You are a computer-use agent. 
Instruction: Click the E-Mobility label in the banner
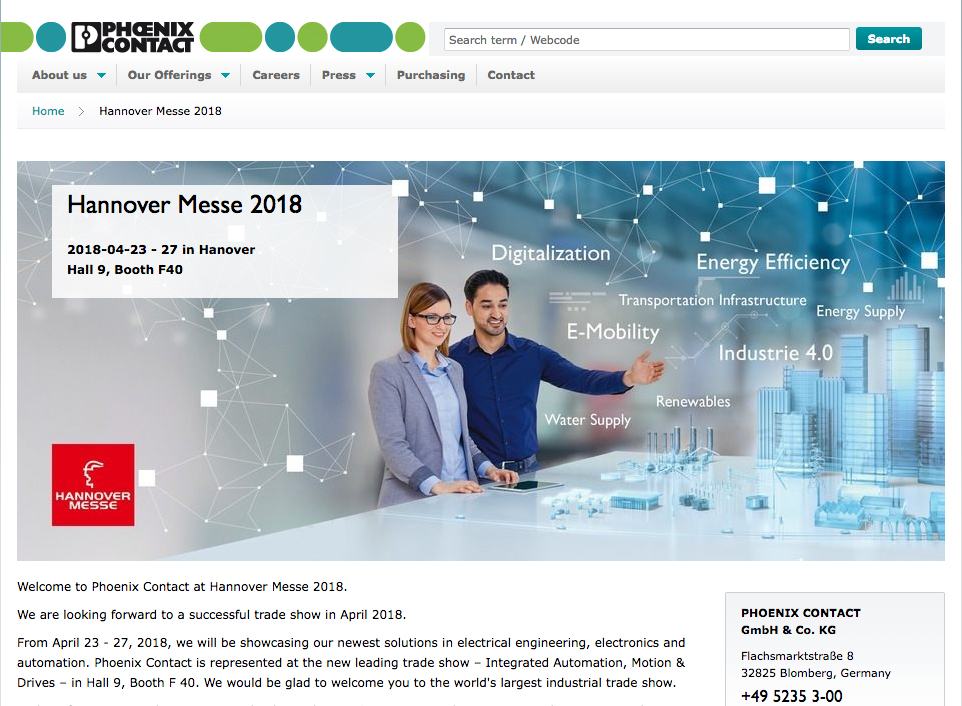click(613, 332)
